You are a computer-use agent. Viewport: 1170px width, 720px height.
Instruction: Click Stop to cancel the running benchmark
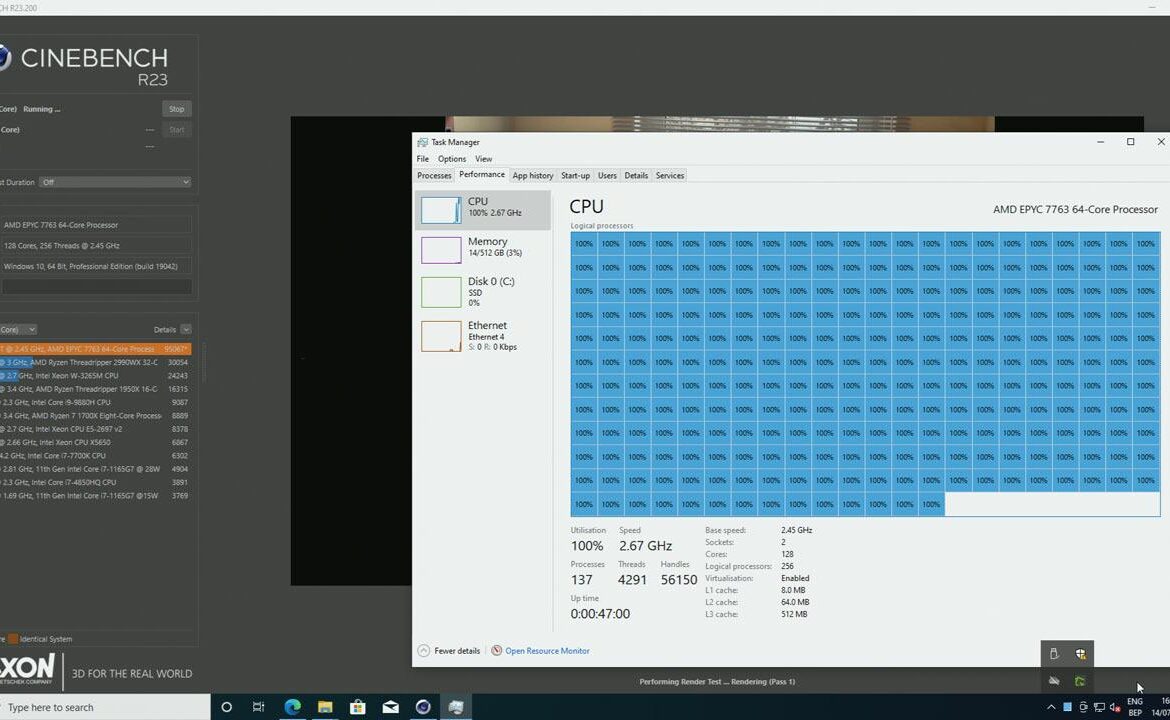(176, 108)
